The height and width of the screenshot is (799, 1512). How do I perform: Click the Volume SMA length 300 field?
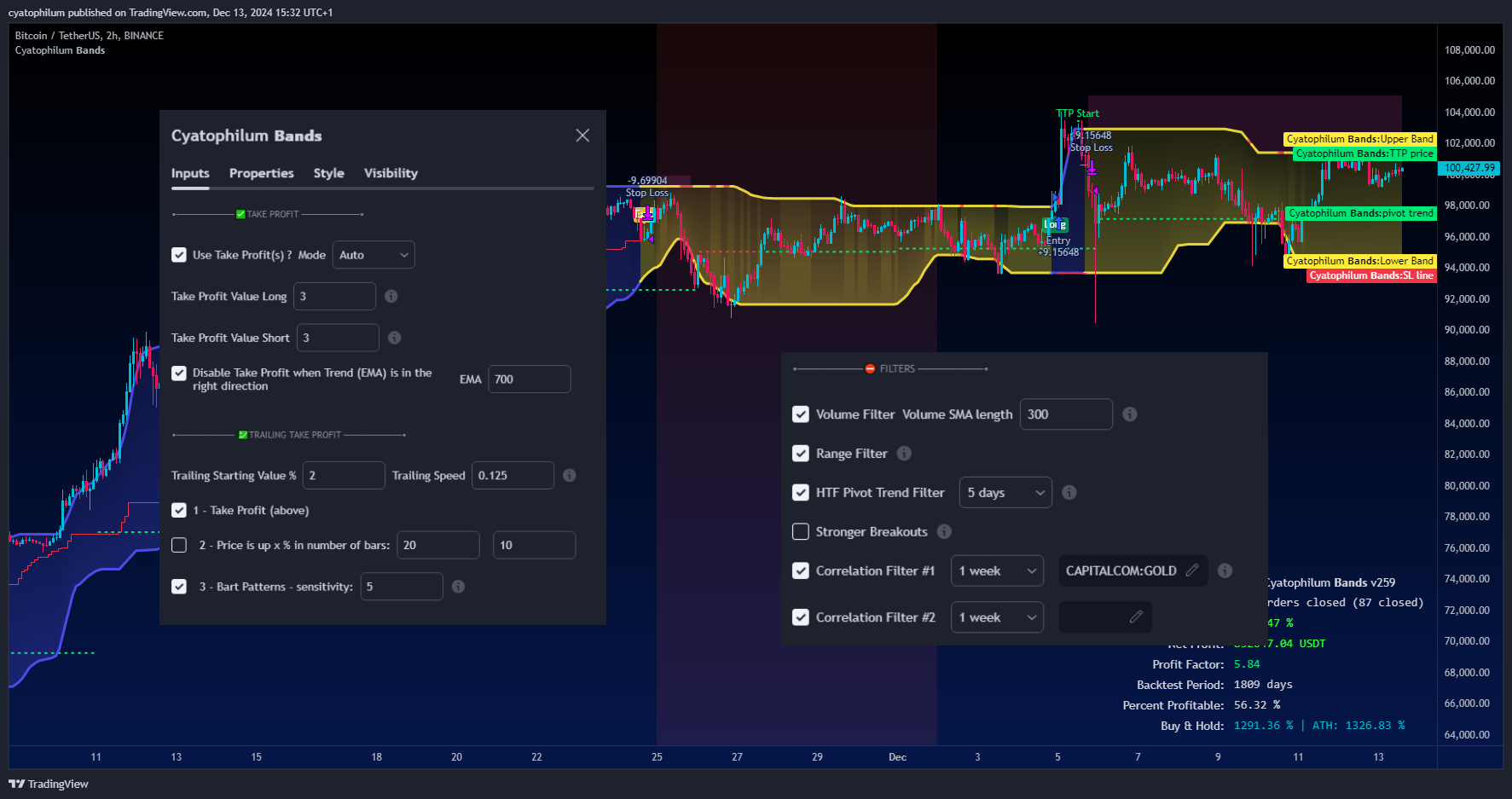(1066, 414)
